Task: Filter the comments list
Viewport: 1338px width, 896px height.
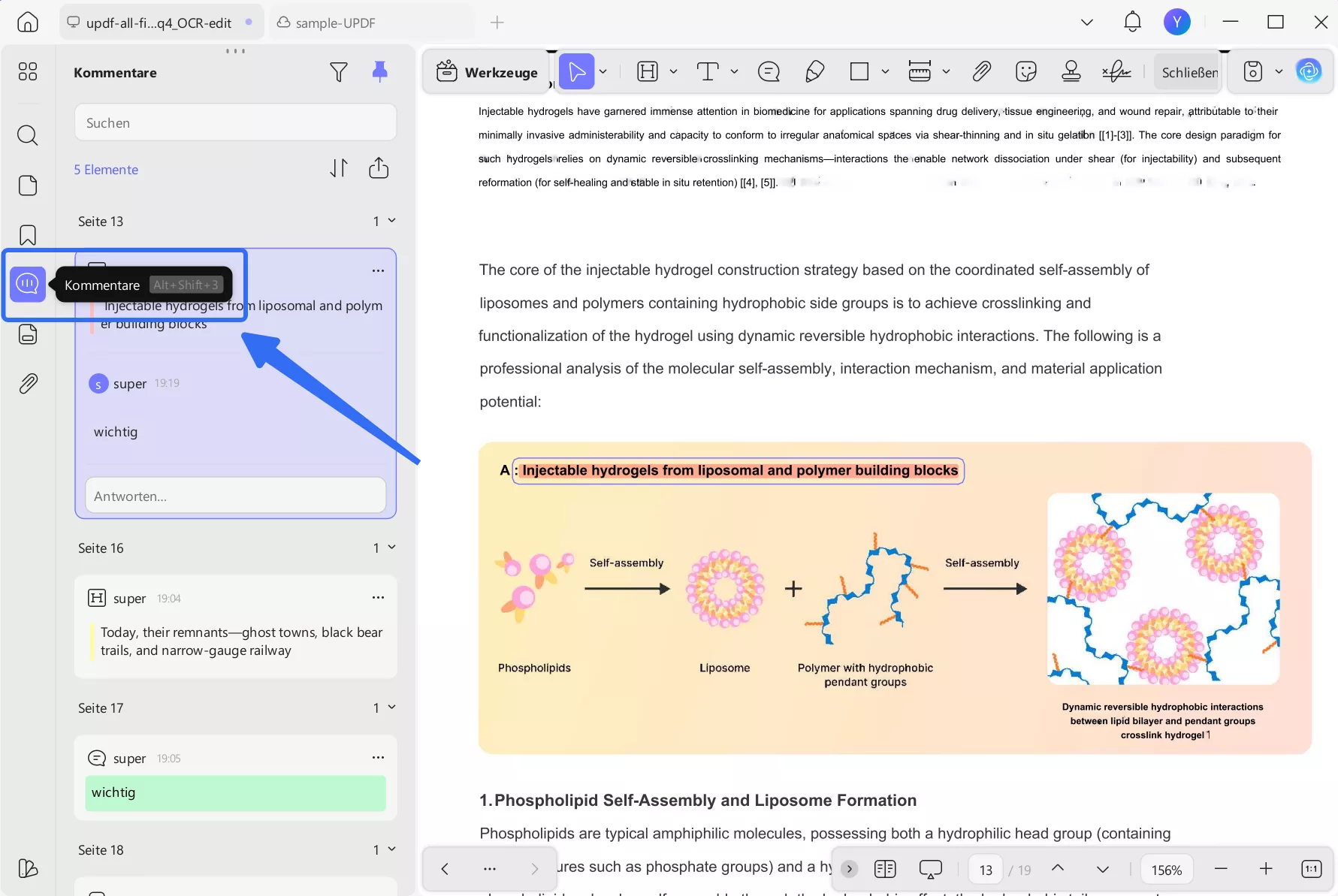Action: [339, 72]
